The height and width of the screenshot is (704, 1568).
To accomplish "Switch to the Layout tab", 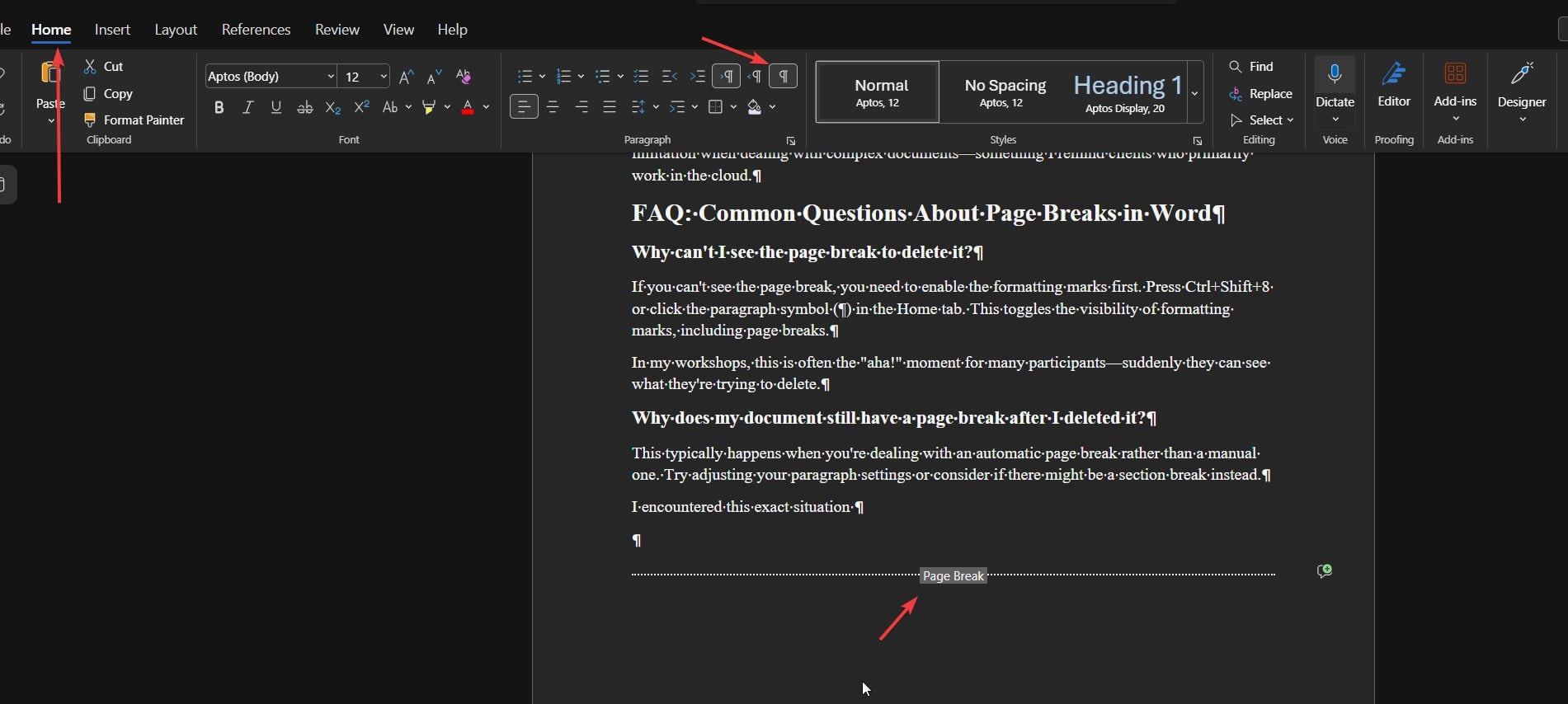I will click(x=176, y=30).
